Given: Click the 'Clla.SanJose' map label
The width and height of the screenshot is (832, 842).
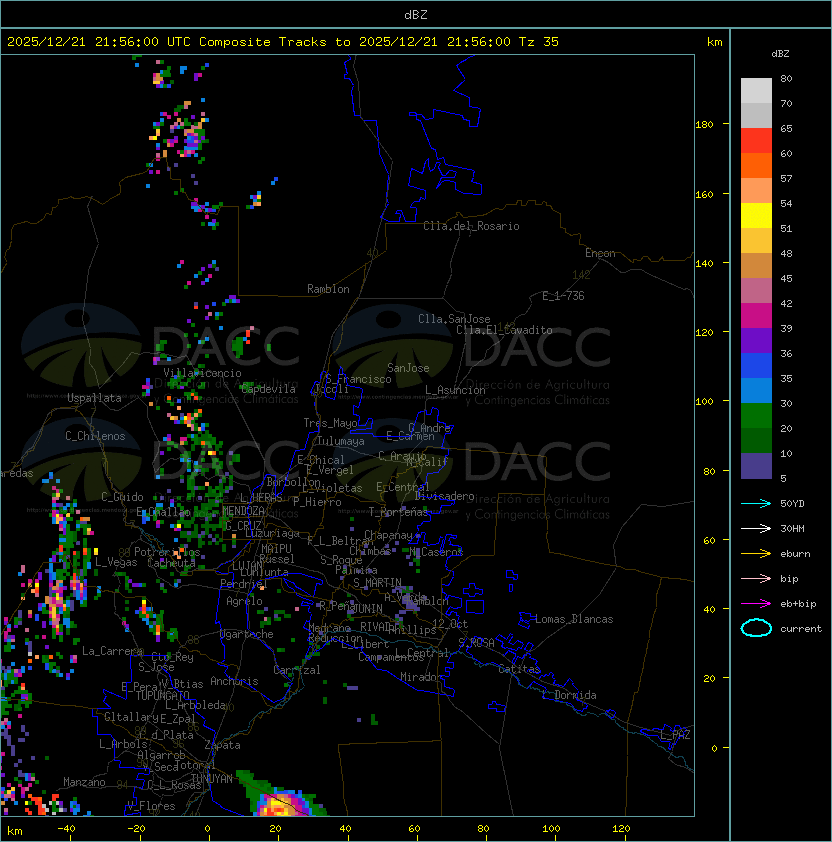Looking at the screenshot, I should click(x=454, y=319).
